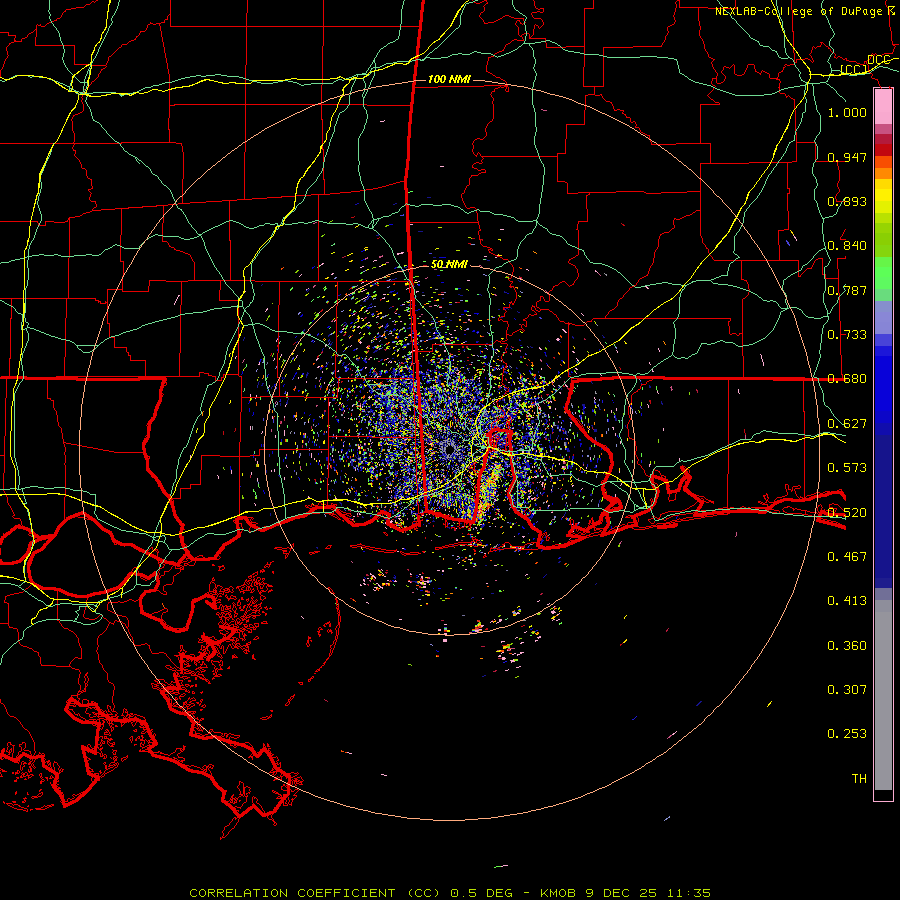Click the TH threshold label on scale
Screen dimensions: 900x900
coord(859,778)
